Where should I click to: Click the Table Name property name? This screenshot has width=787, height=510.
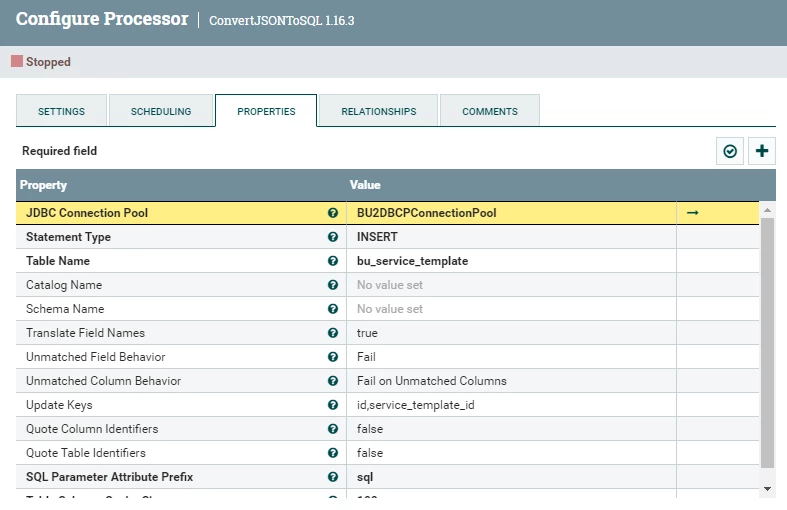point(58,261)
